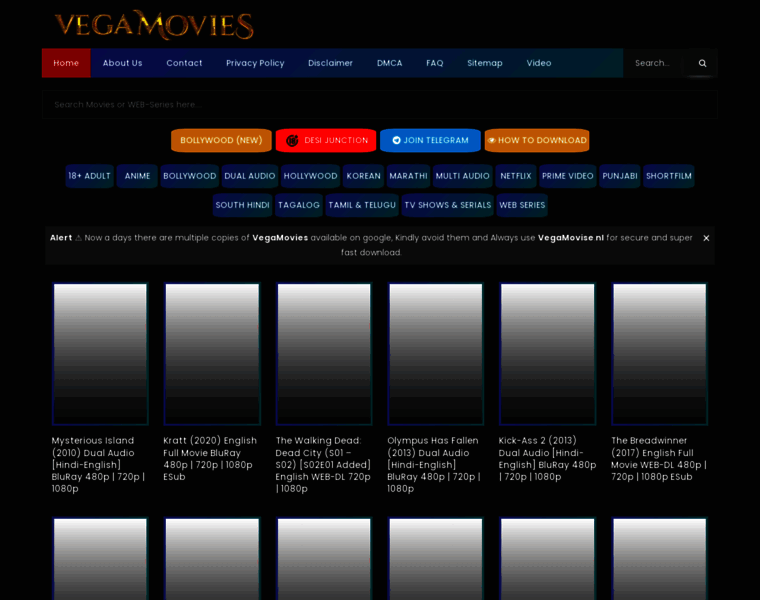The width and height of the screenshot is (760, 600).
Task: Open the Mysterious Island poster thumbnail
Action: click(x=100, y=354)
